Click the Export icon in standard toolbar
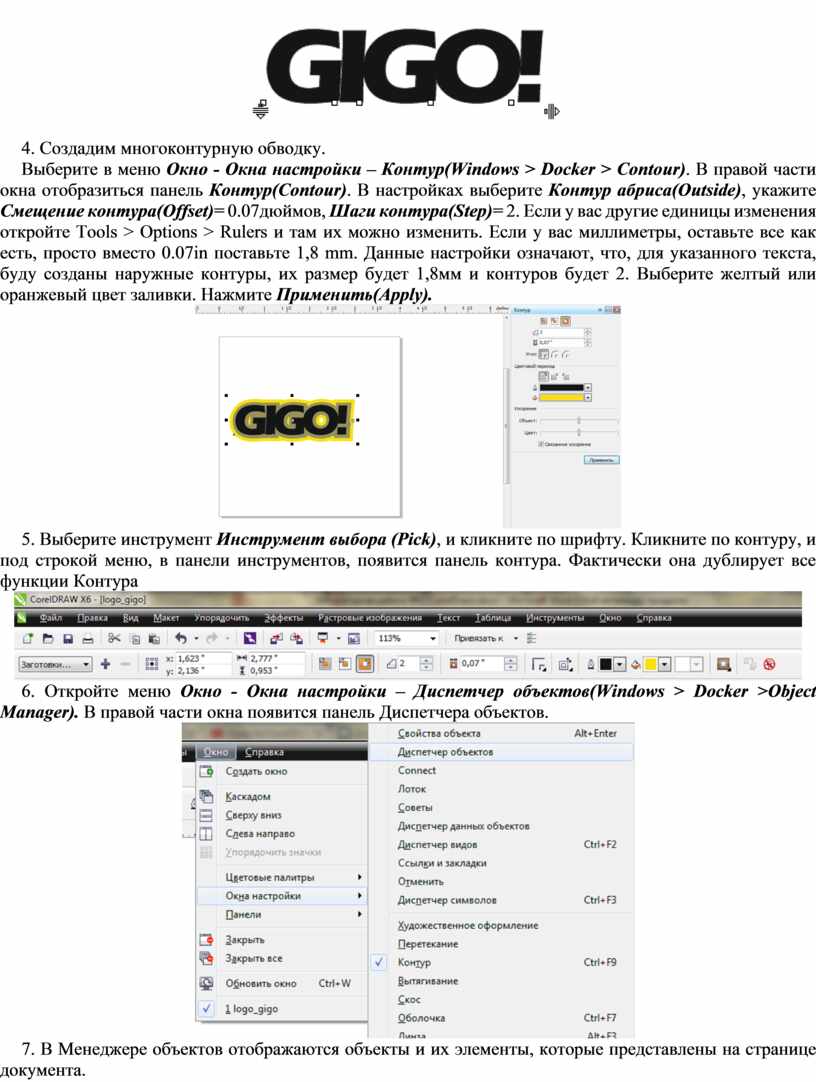 (297, 638)
